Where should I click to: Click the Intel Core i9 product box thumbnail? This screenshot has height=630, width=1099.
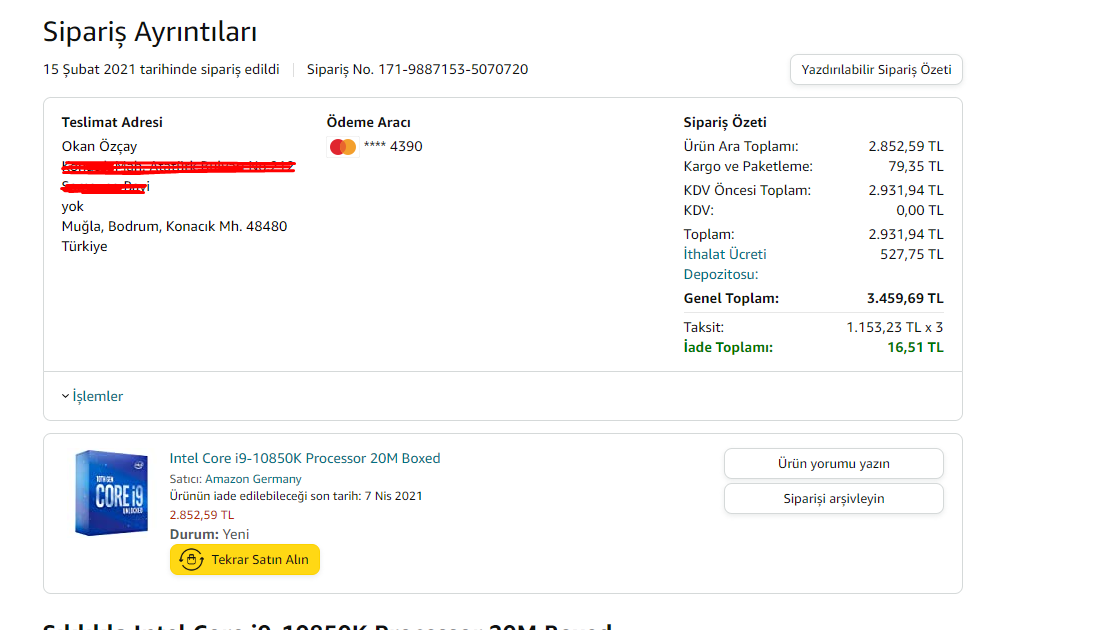pos(111,493)
